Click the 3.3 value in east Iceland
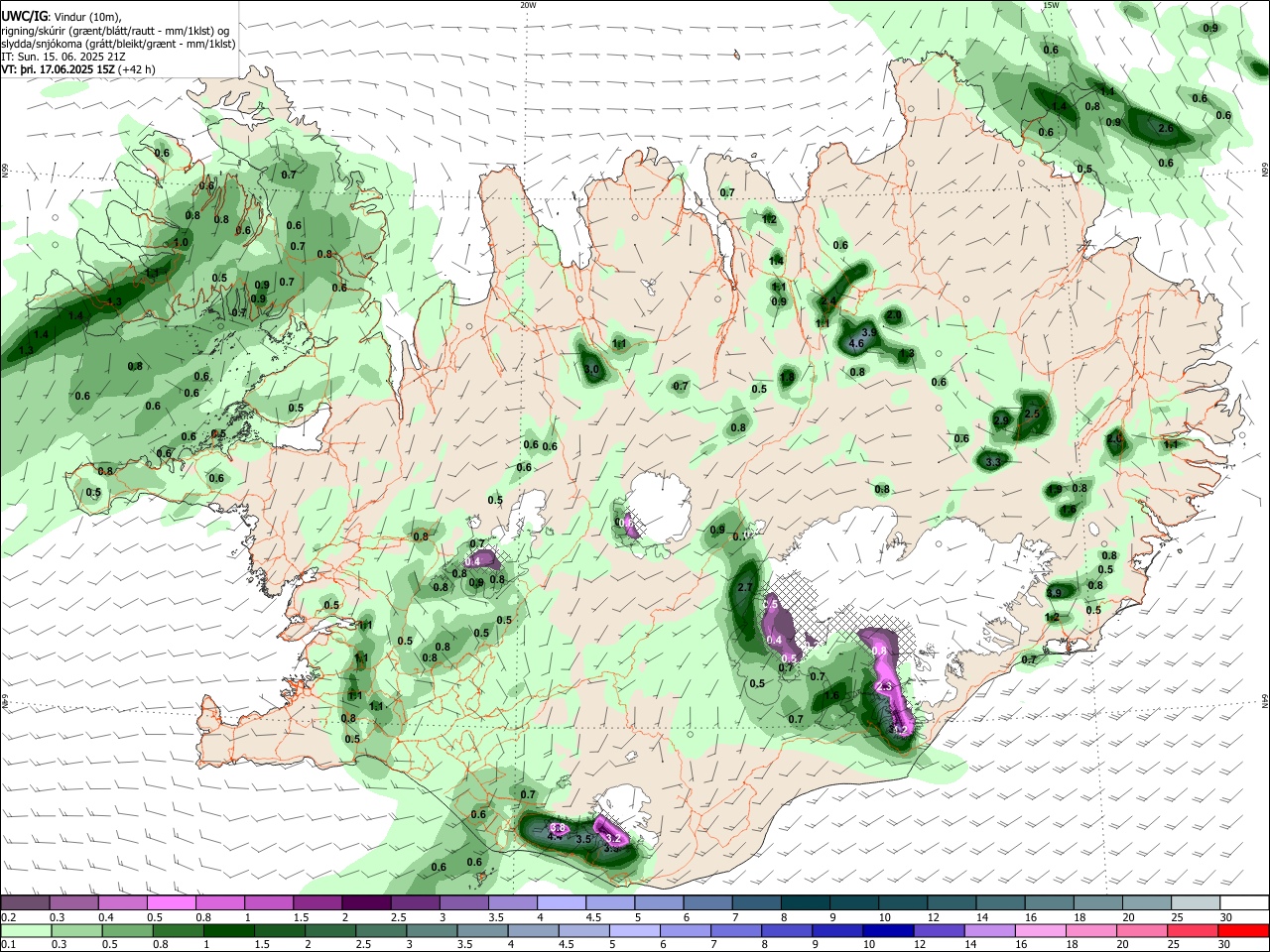Screen dimensions: 1270x952 click(993, 461)
